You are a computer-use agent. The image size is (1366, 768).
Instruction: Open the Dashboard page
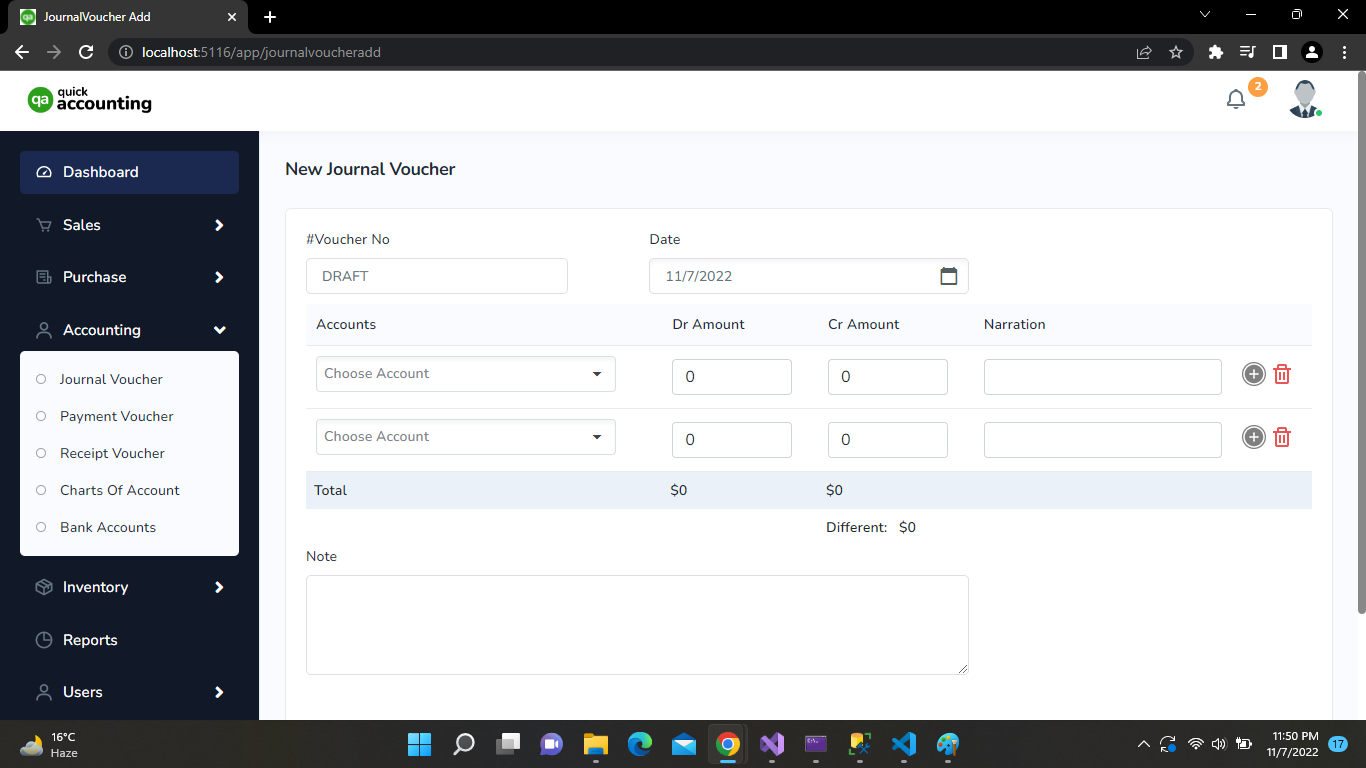129,172
